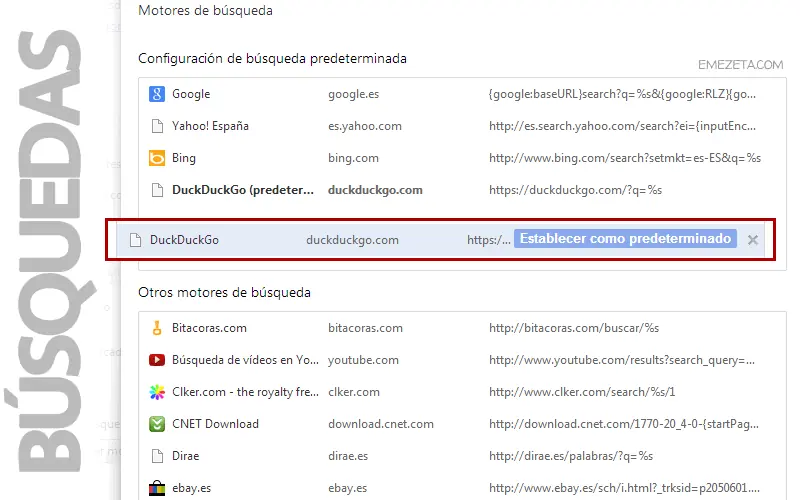Image resolution: width=800 pixels, height=500 pixels.
Task: Click the clker.com keyword
Action: tap(354, 392)
